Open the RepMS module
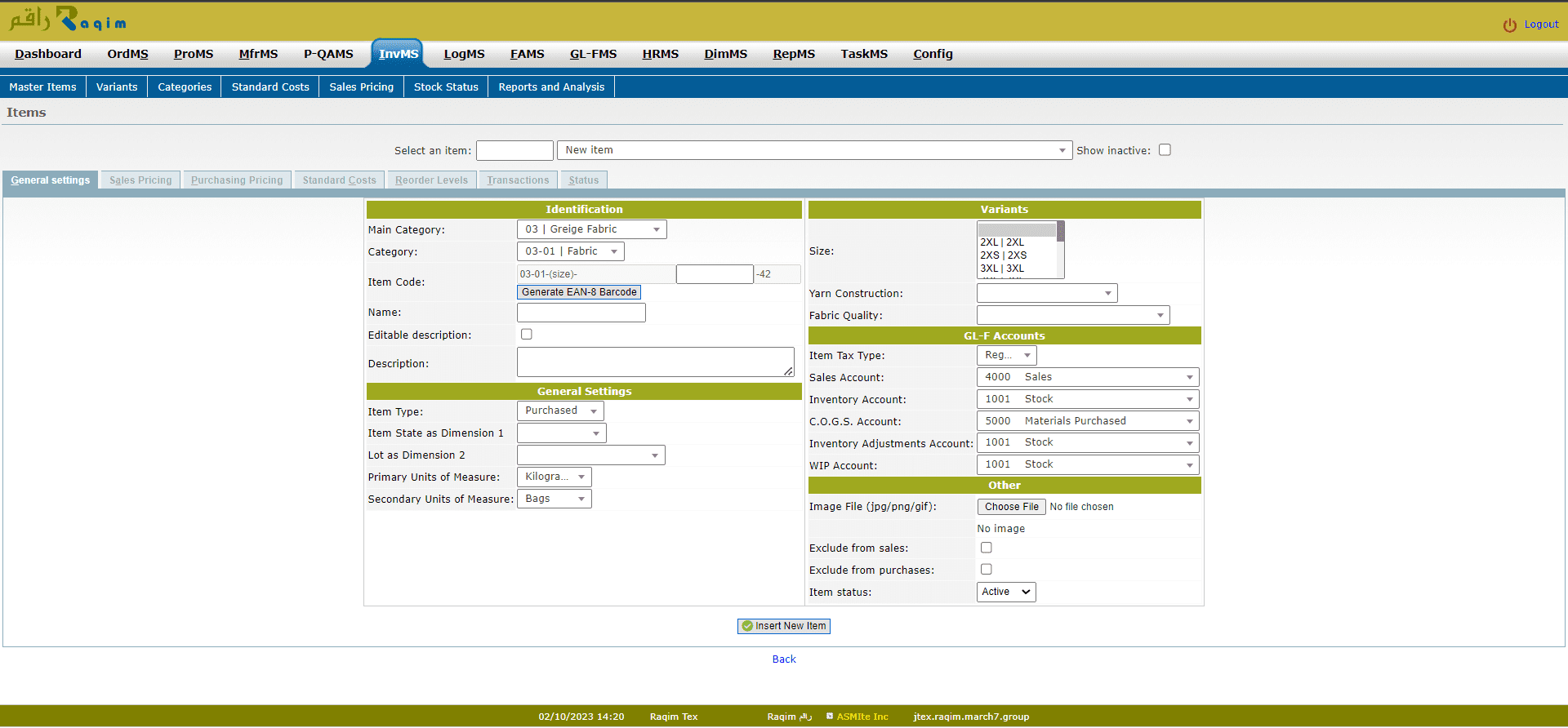1568x728 pixels. pyautogui.click(x=794, y=54)
